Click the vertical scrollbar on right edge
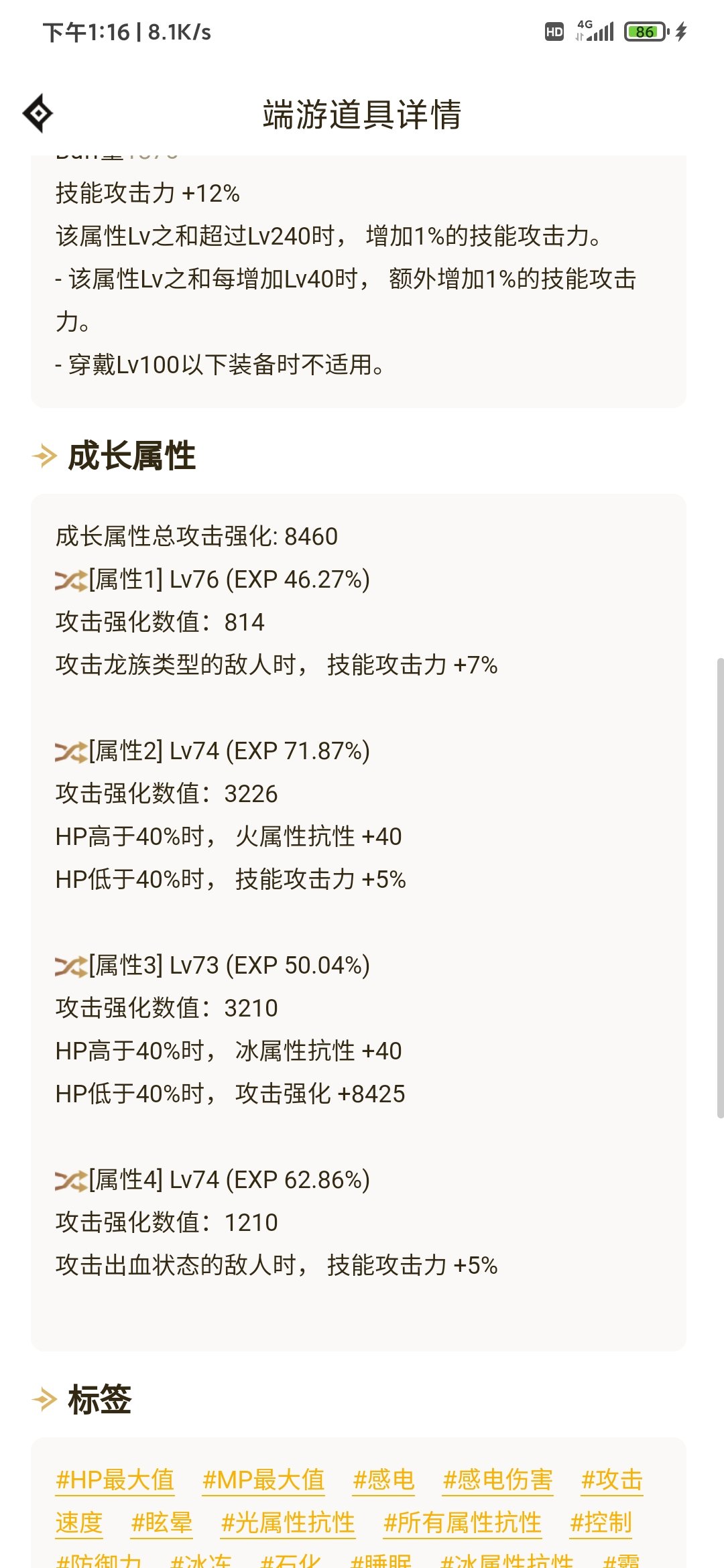This screenshot has height=1568, width=724. [720, 888]
